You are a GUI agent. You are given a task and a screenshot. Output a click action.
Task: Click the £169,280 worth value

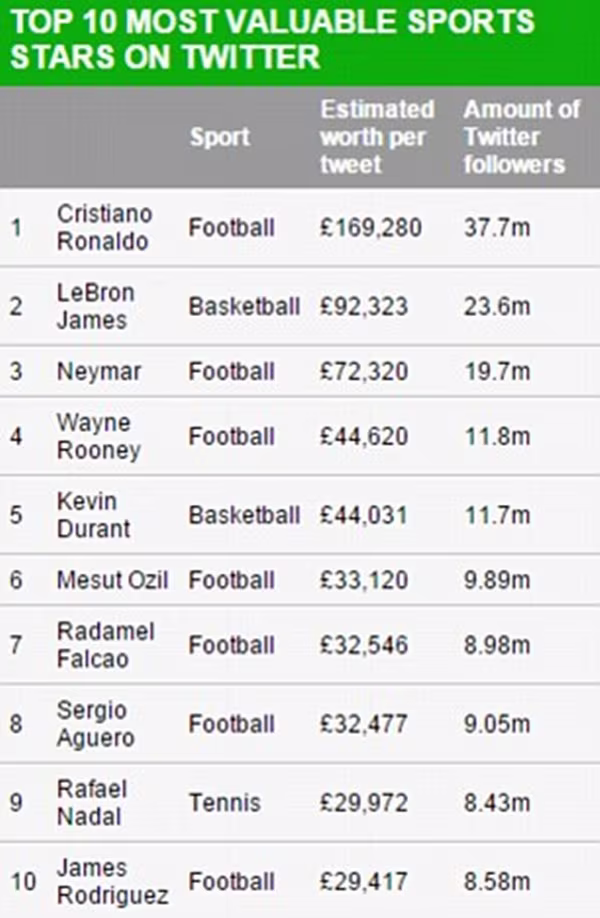point(371,228)
